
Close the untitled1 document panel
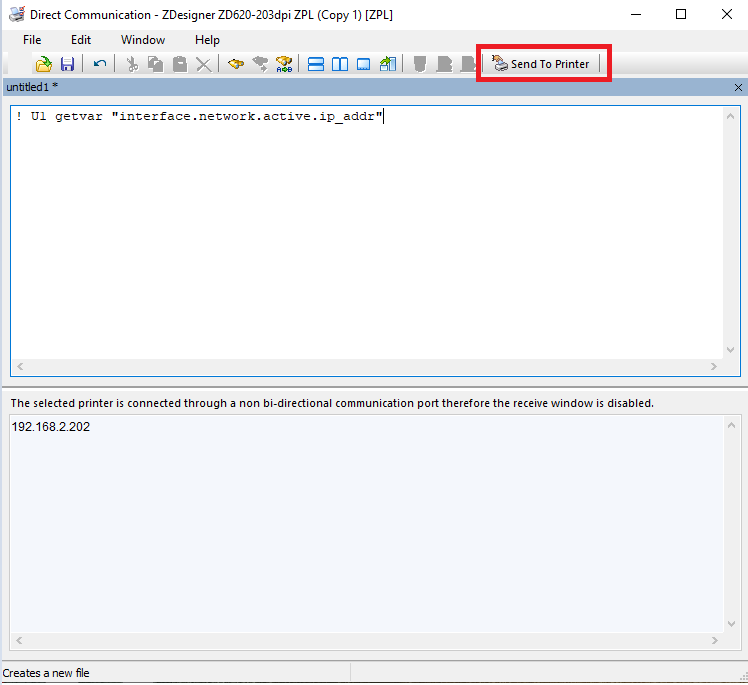(x=738, y=88)
